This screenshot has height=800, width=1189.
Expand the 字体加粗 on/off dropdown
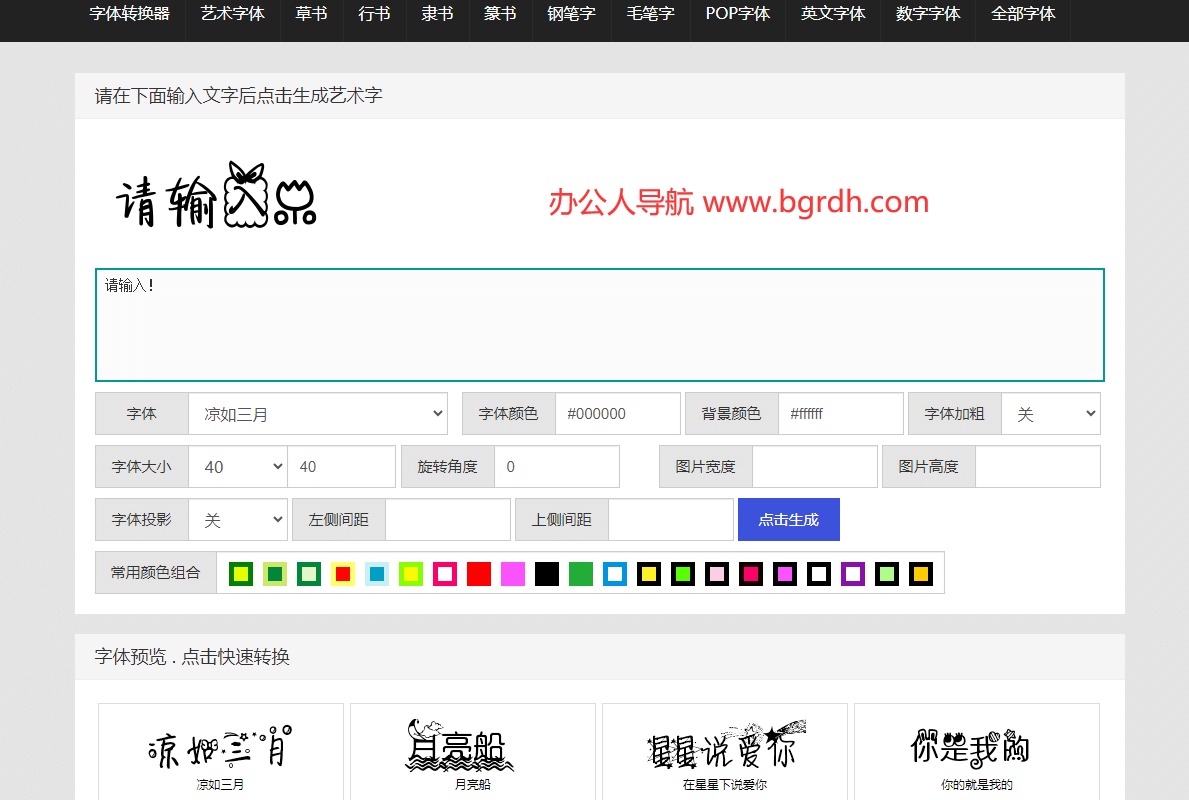point(1051,413)
